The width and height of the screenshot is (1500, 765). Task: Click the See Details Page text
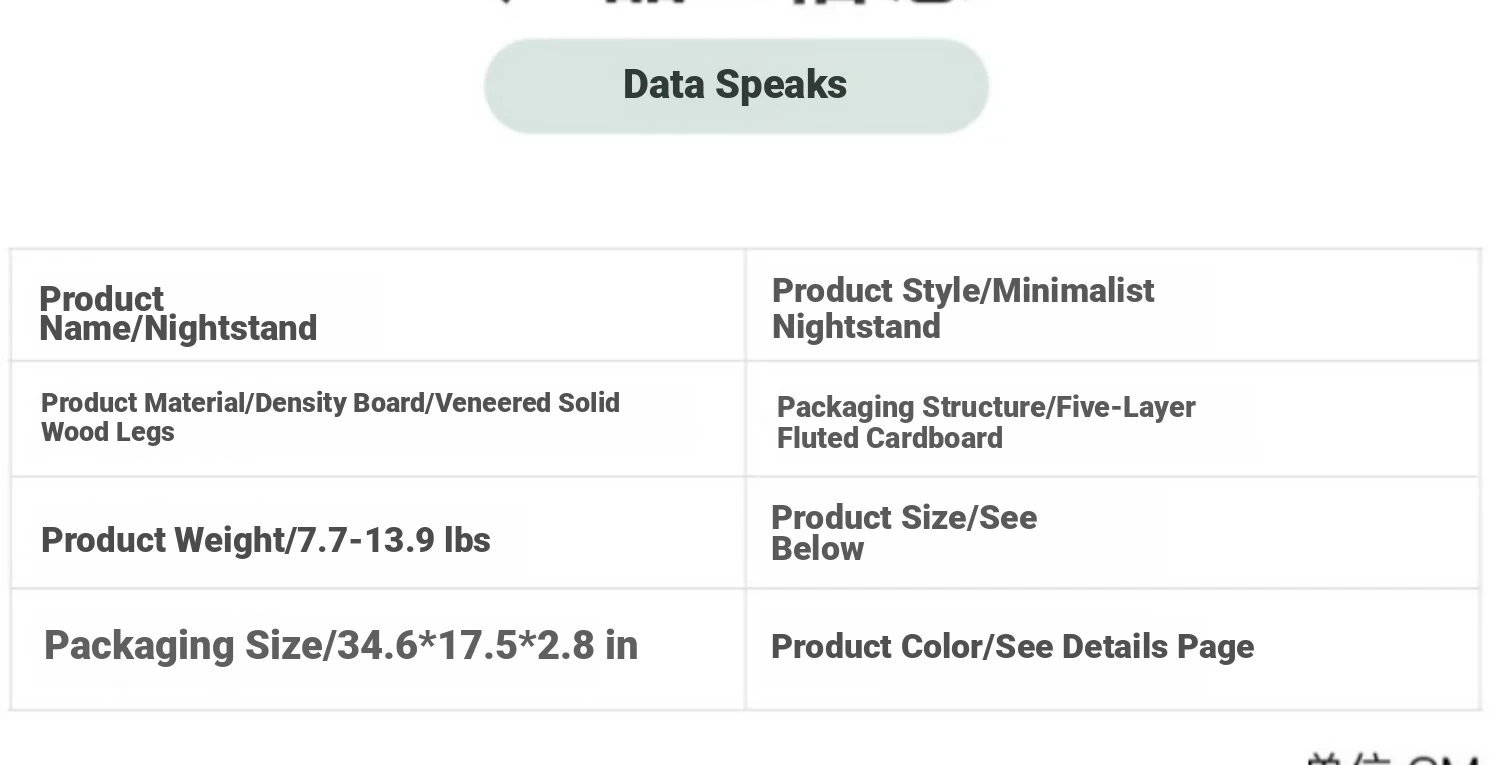click(1125, 647)
